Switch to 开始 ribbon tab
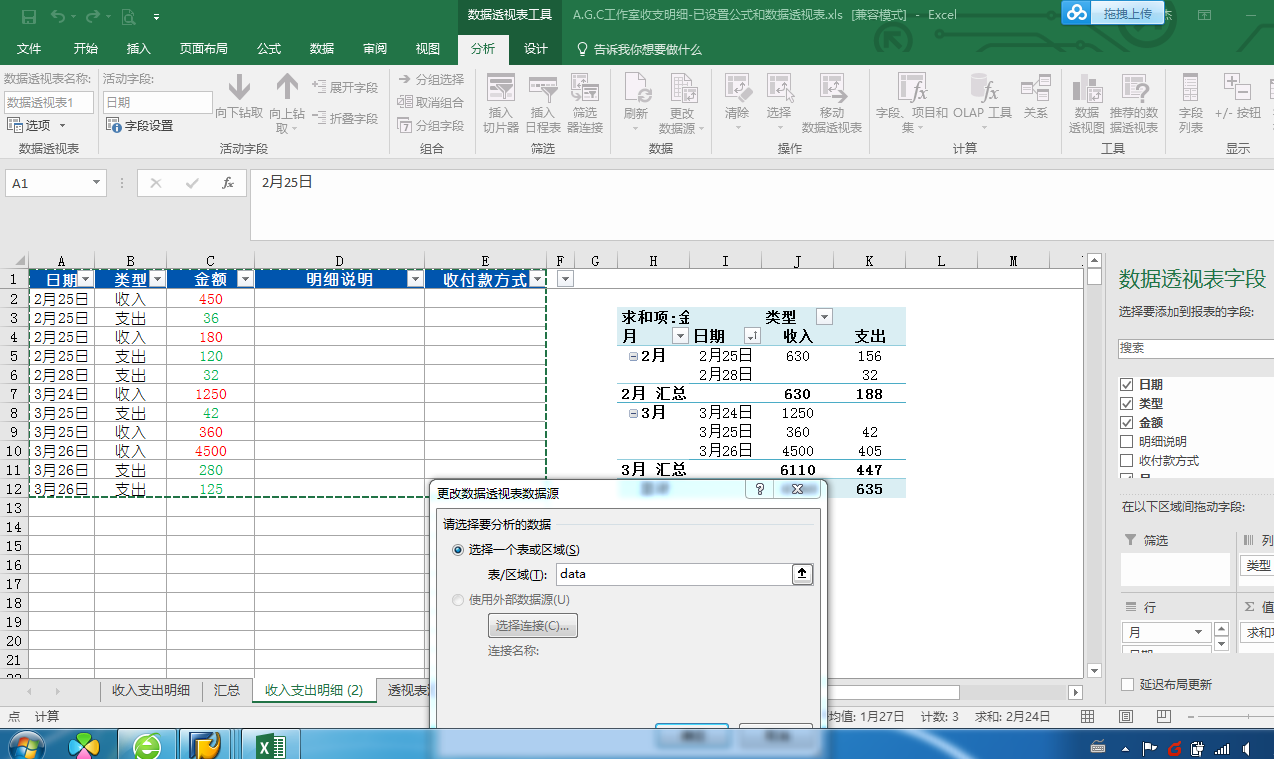 pyautogui.click(x=85, y=49)
